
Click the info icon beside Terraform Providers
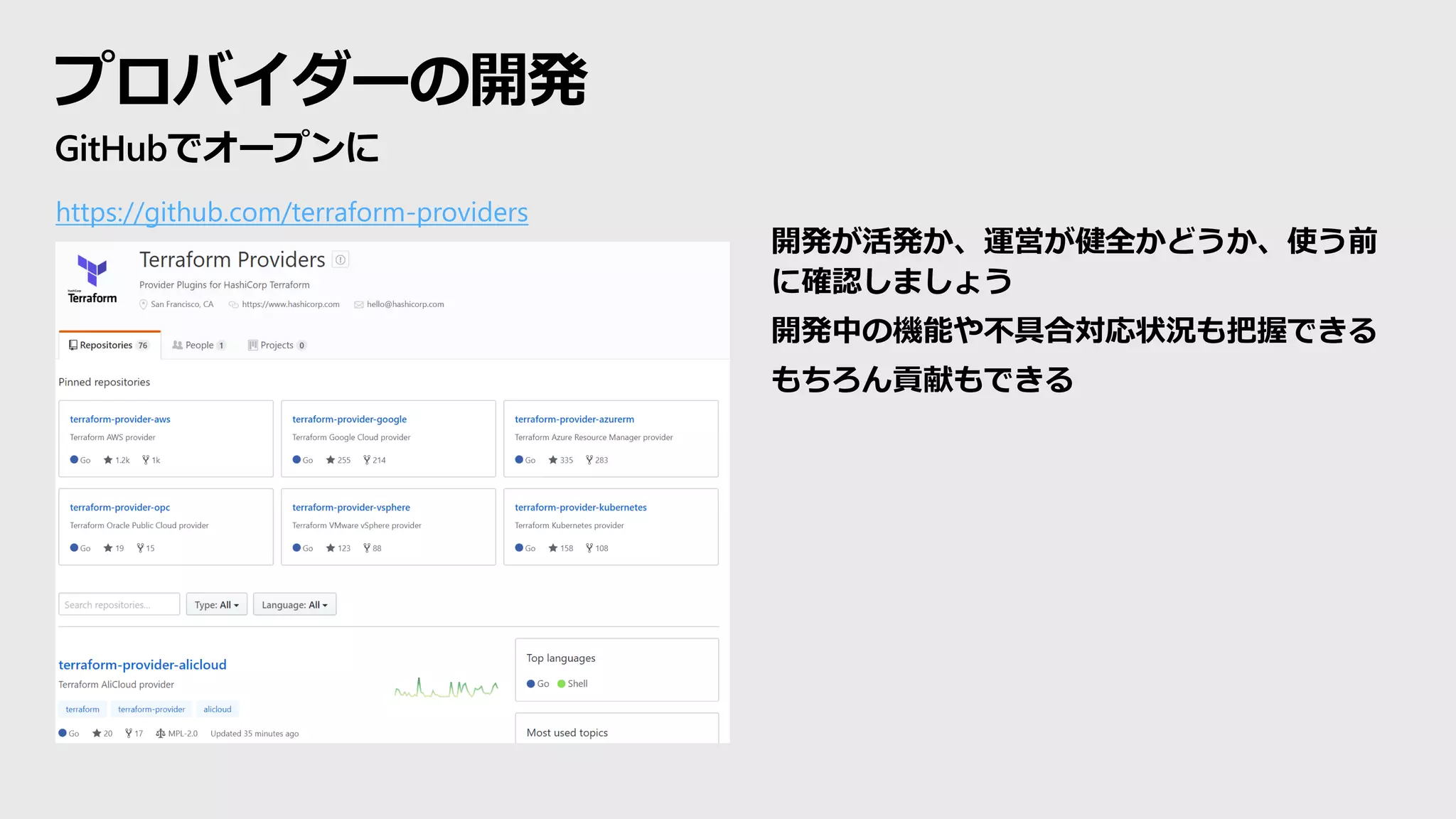pyautogui.click(x=341, y=259)
